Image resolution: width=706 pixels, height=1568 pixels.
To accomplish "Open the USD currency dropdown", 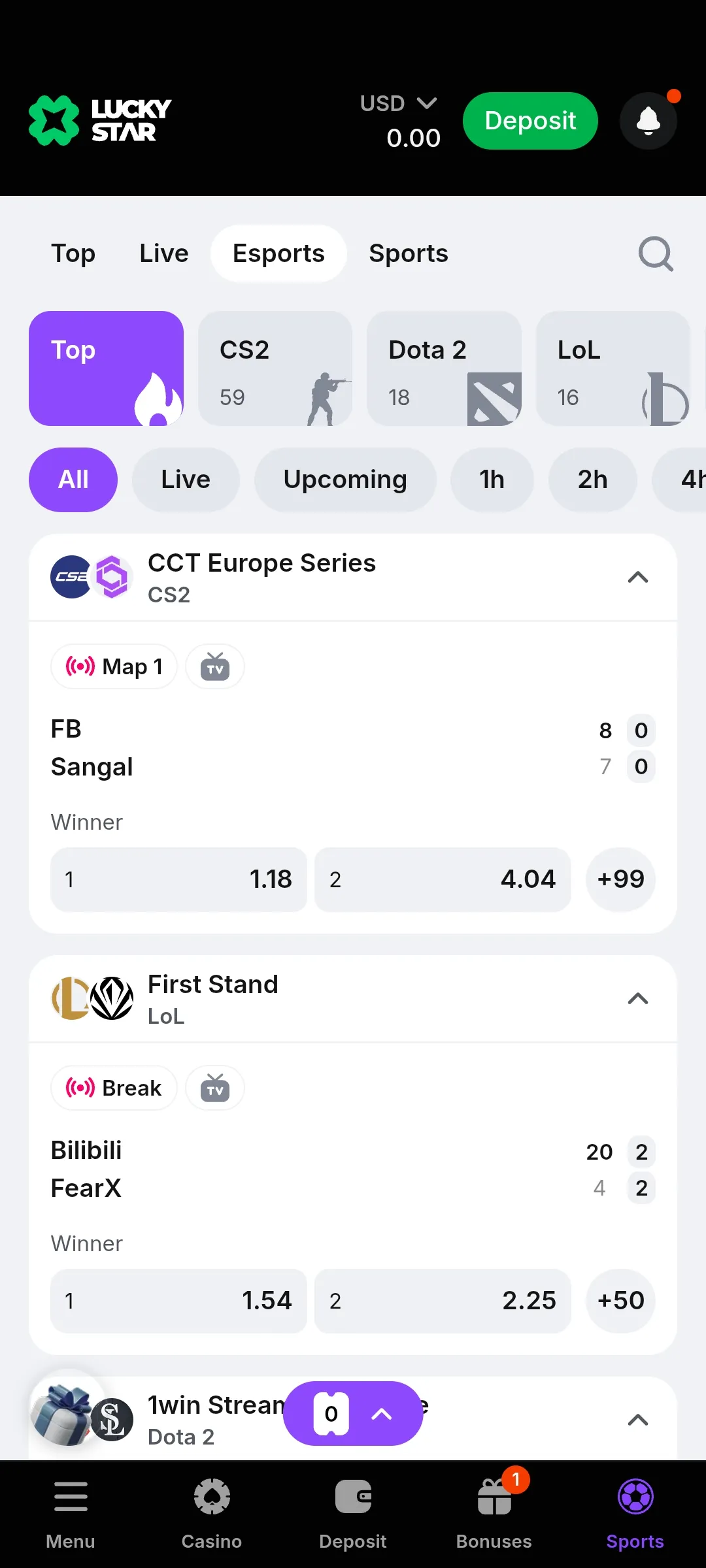I will coord(399,103).
